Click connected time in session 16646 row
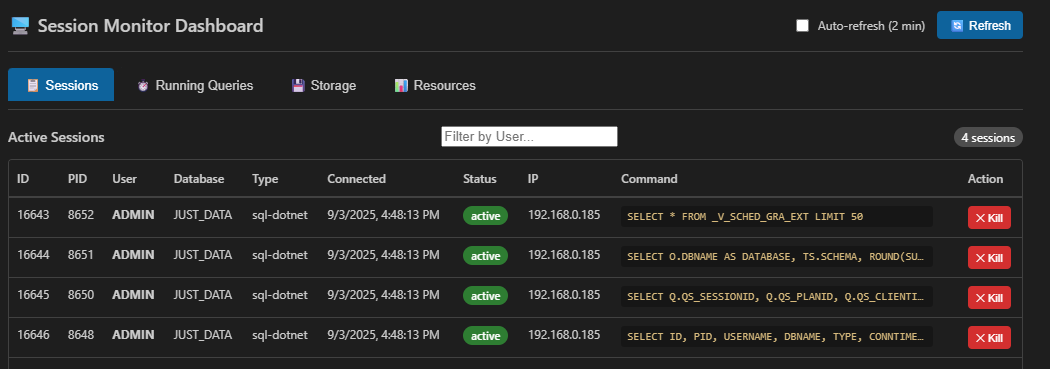Screen dimensions: 1050x369 click(x=383, y=335)
